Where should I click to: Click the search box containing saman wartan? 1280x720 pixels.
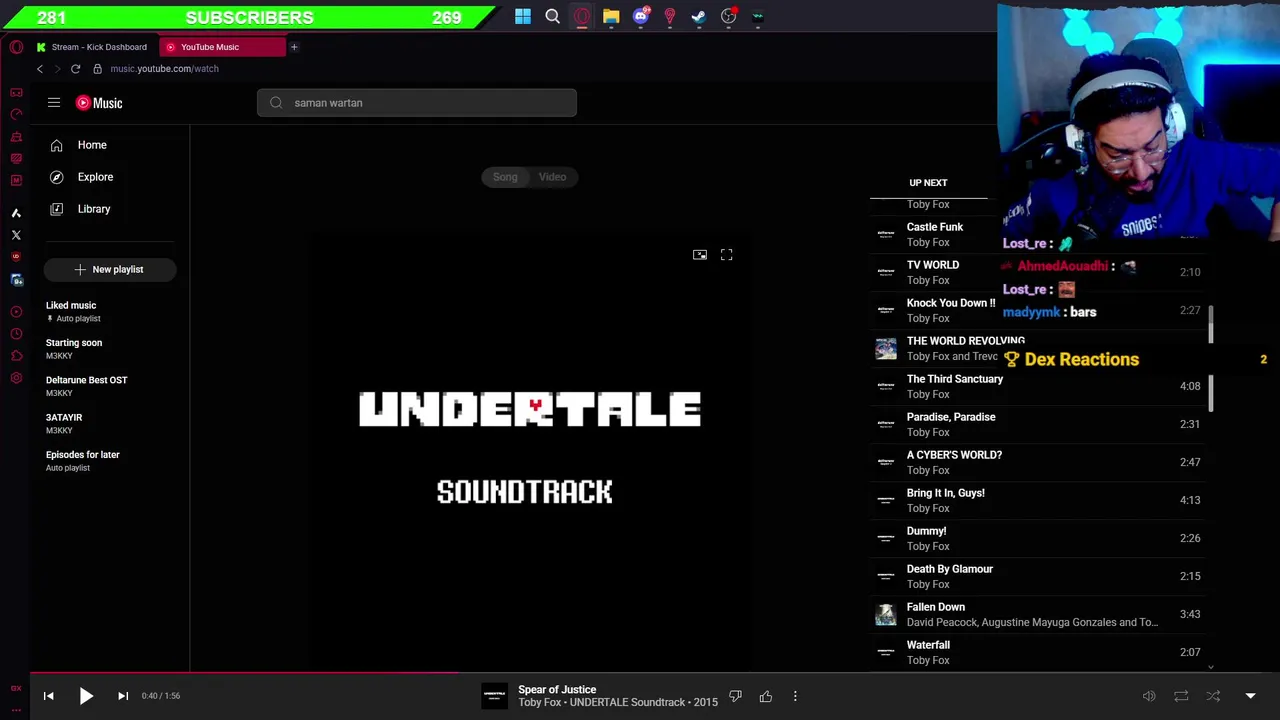[417, 103]
